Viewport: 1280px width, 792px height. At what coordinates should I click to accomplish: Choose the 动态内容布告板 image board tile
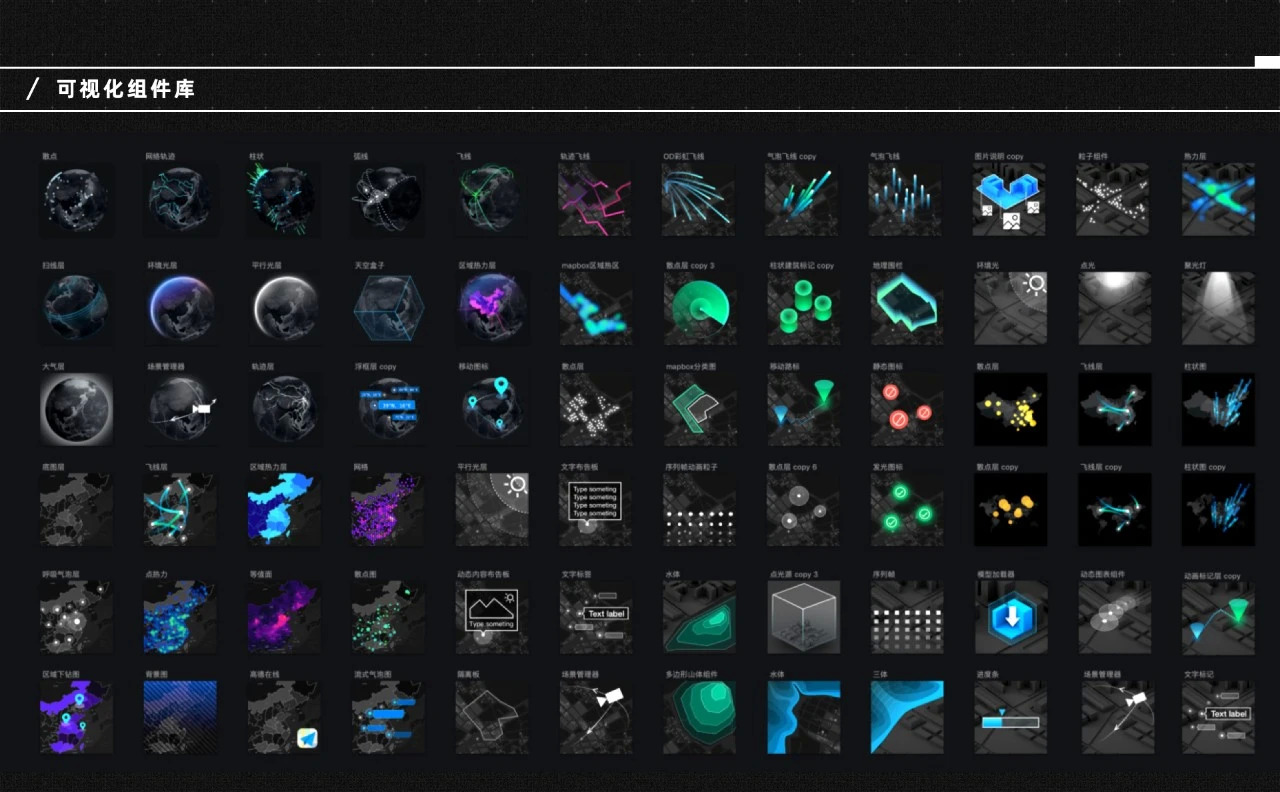pyautogui.click(x=490, y=617)
